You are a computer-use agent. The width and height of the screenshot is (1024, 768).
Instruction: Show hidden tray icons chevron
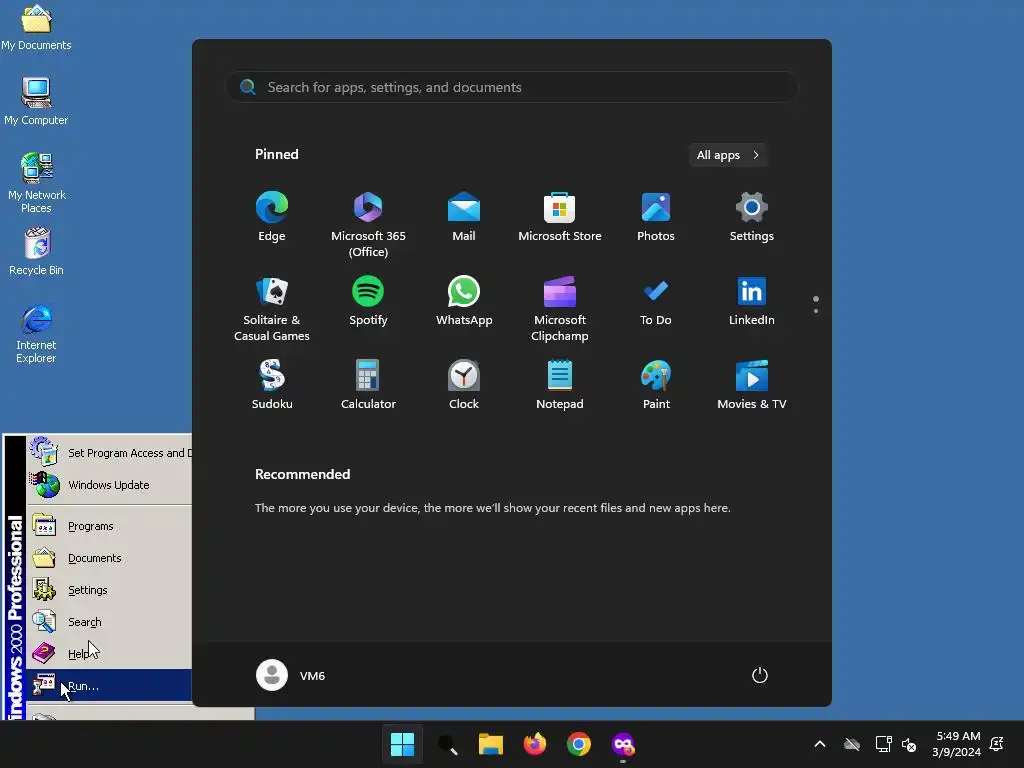tap(820, 744)
